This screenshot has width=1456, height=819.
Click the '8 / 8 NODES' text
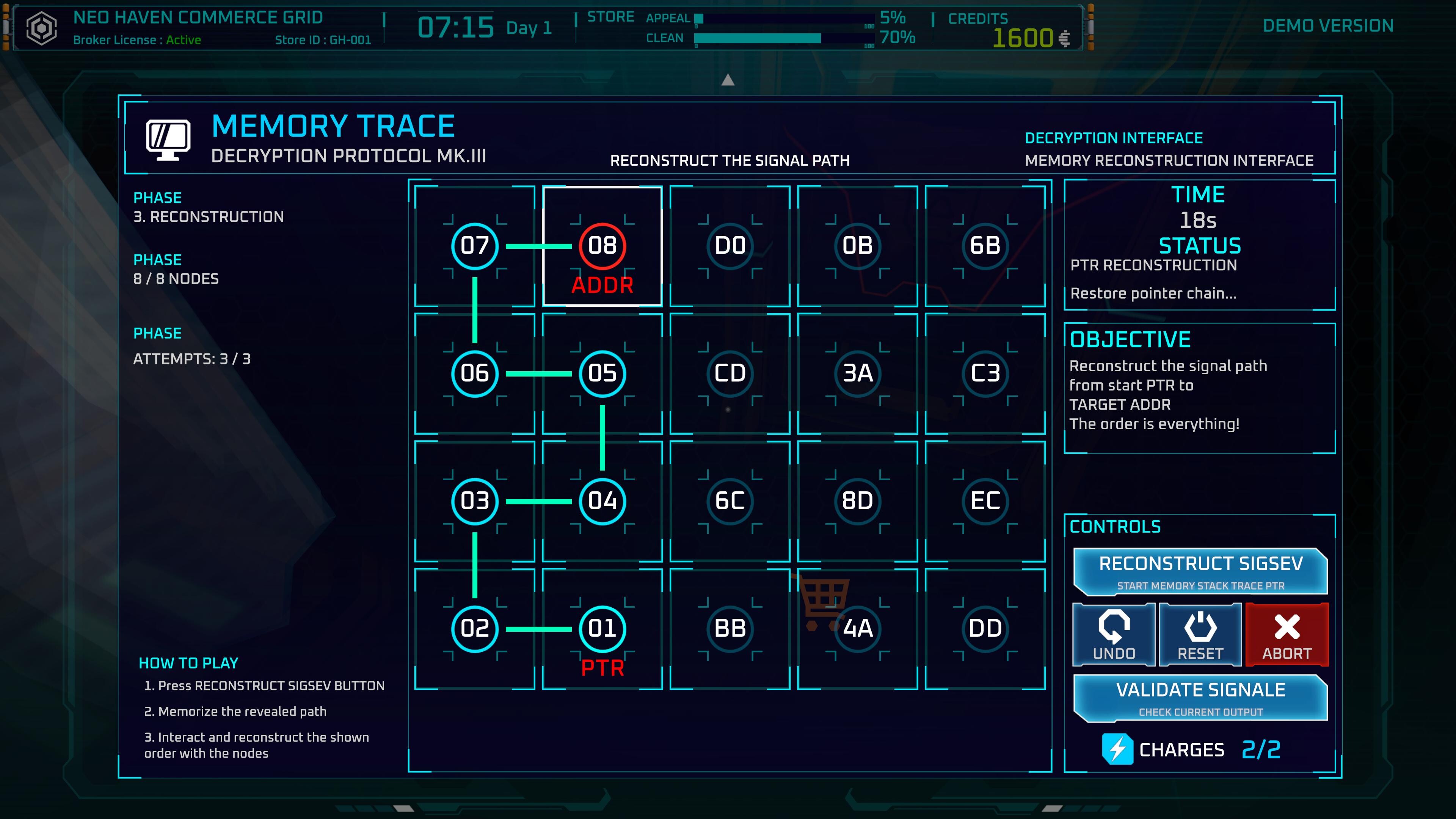coord(176,279)
